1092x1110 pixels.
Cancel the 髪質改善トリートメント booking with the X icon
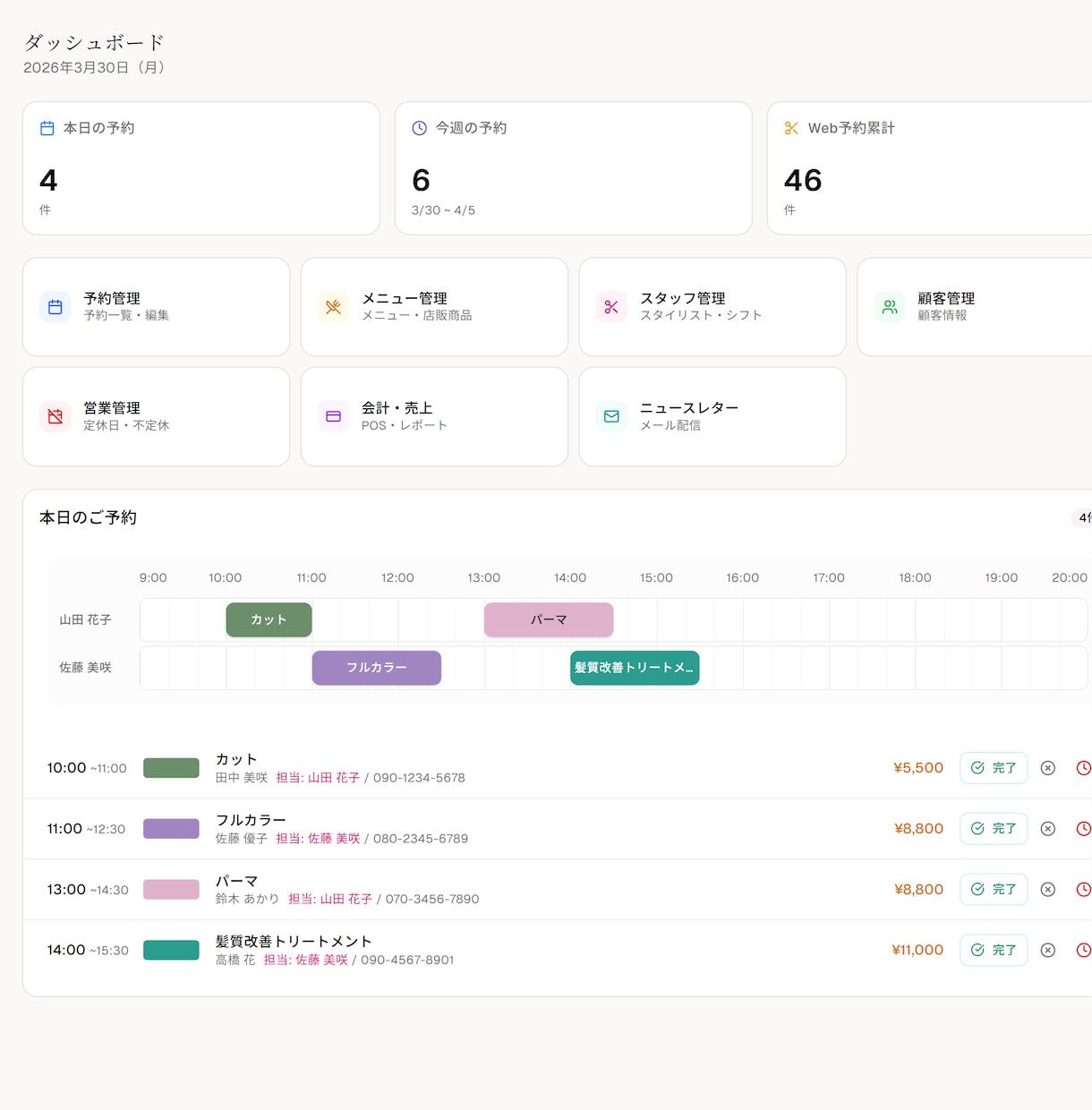tap(1048, 950)
